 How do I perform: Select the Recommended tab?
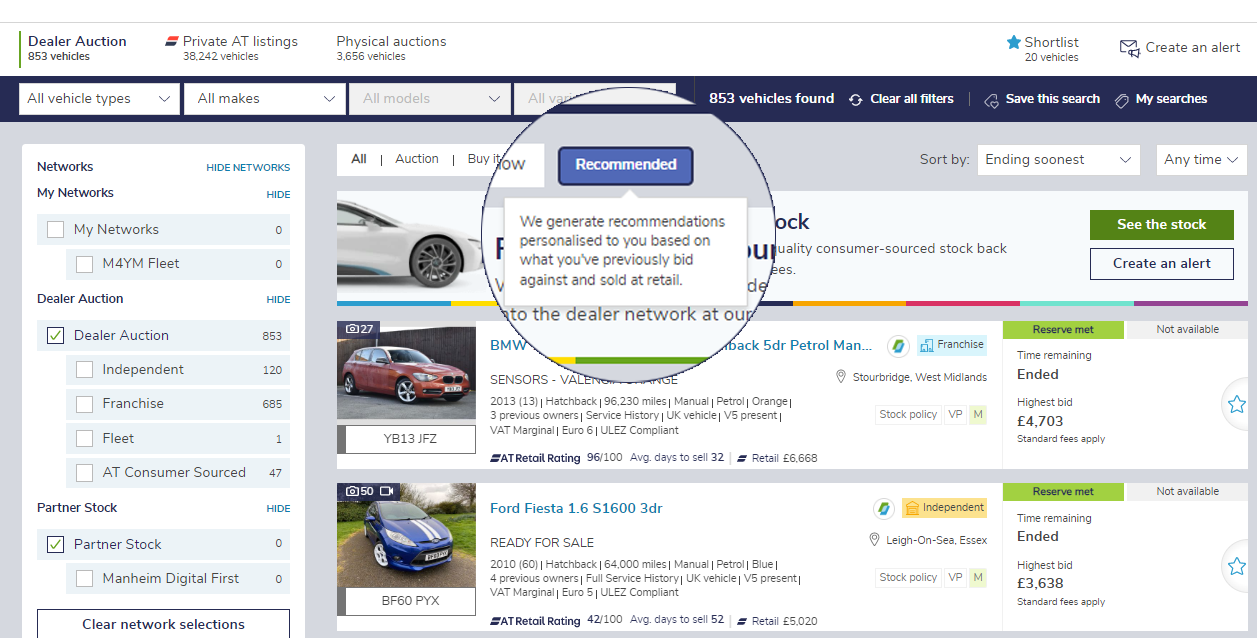626,165
